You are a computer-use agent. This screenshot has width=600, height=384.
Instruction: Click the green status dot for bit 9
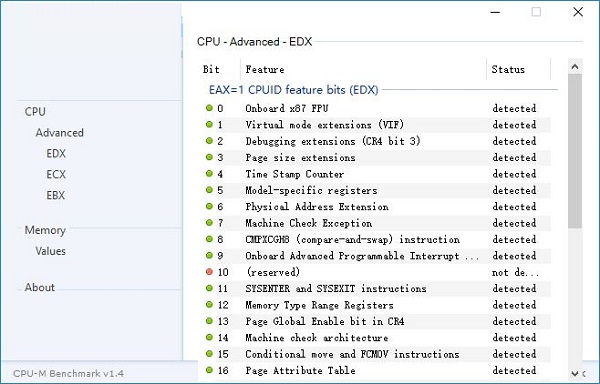(209, 255)
